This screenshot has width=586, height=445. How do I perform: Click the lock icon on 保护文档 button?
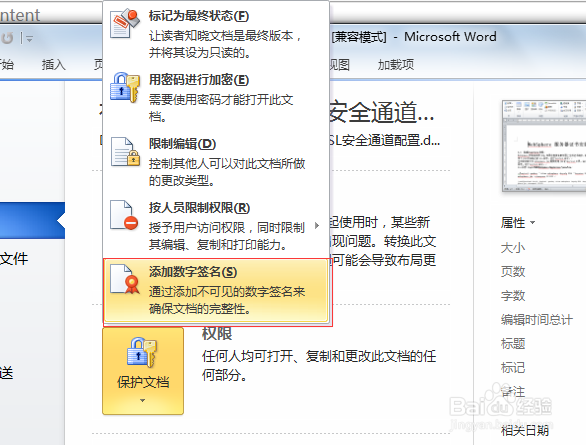tap(142, 352)
